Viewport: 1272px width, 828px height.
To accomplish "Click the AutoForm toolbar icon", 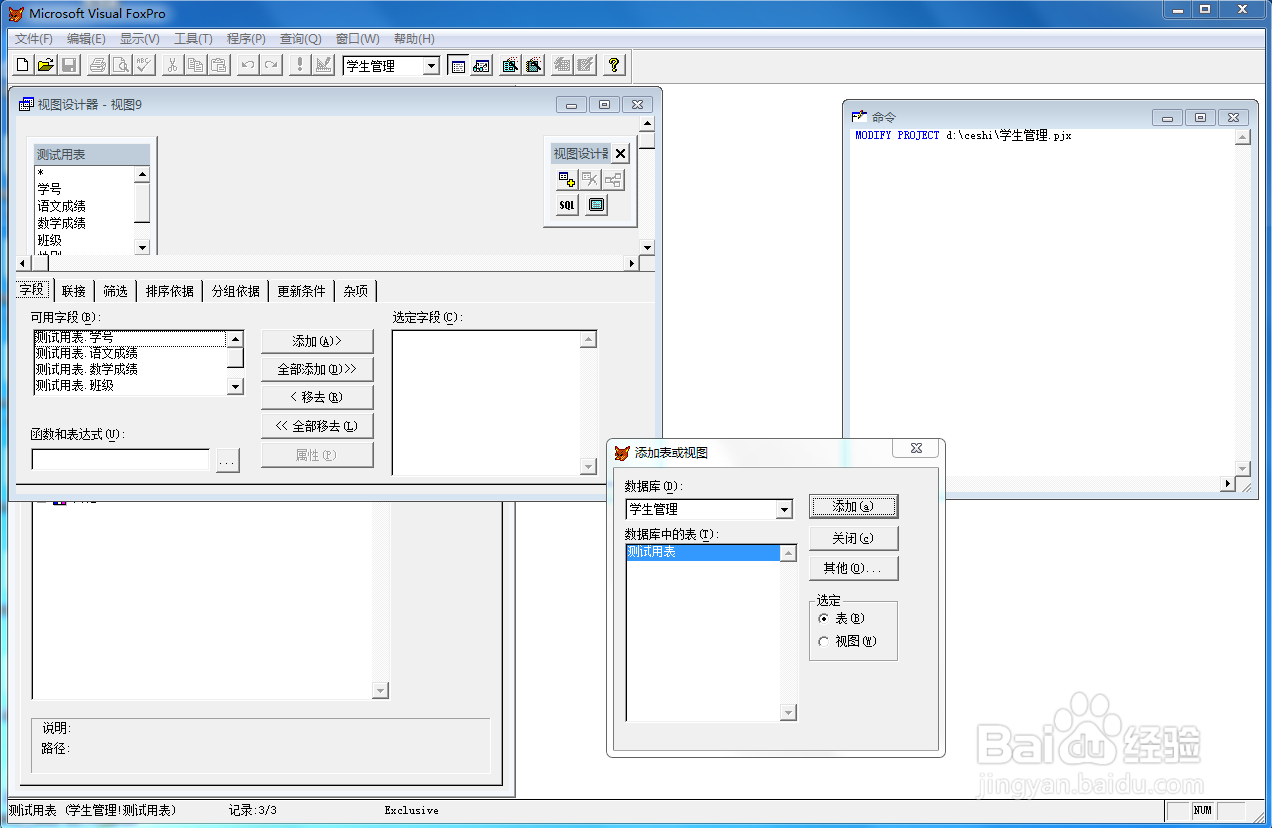I will coord(562,65).
